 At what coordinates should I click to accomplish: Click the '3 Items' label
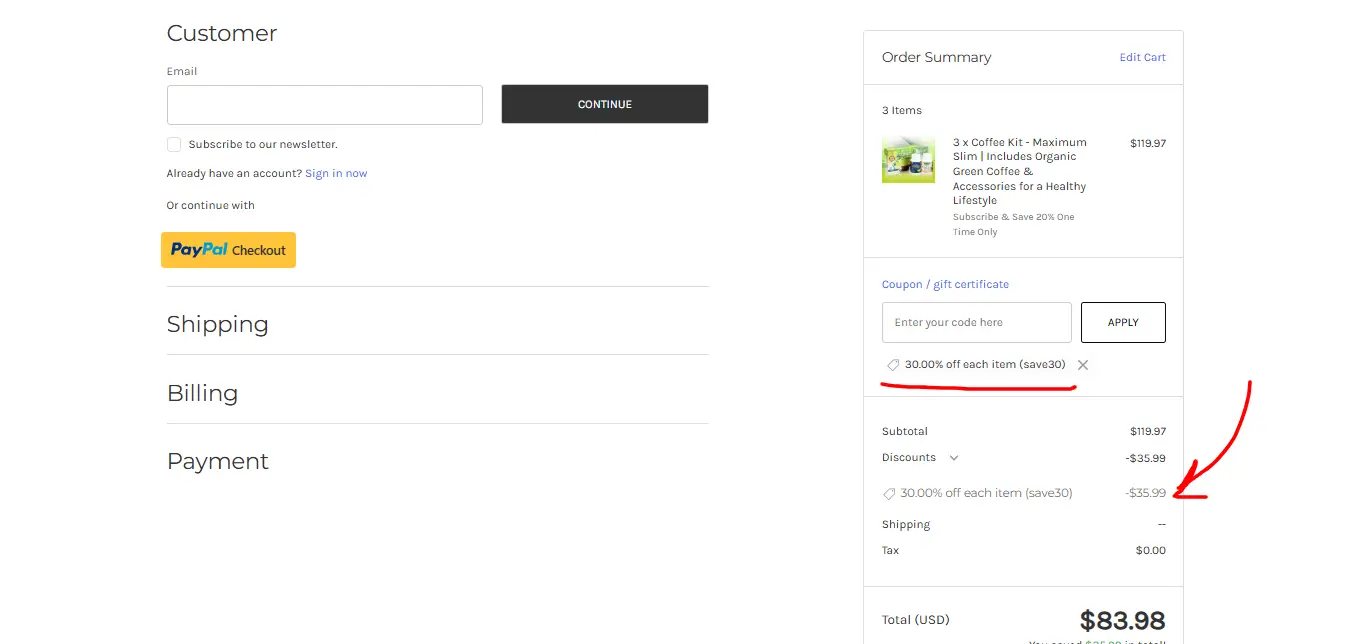coord(902,110)
